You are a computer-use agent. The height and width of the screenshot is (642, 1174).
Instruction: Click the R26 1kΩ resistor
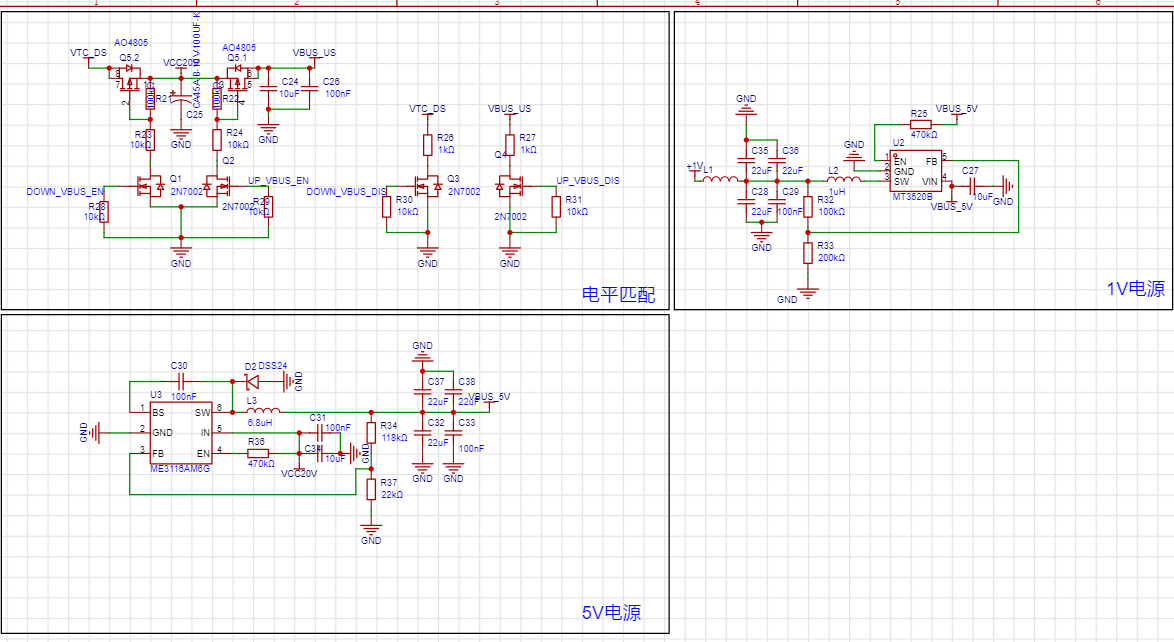pyautogui.click(x=428, y=143)
